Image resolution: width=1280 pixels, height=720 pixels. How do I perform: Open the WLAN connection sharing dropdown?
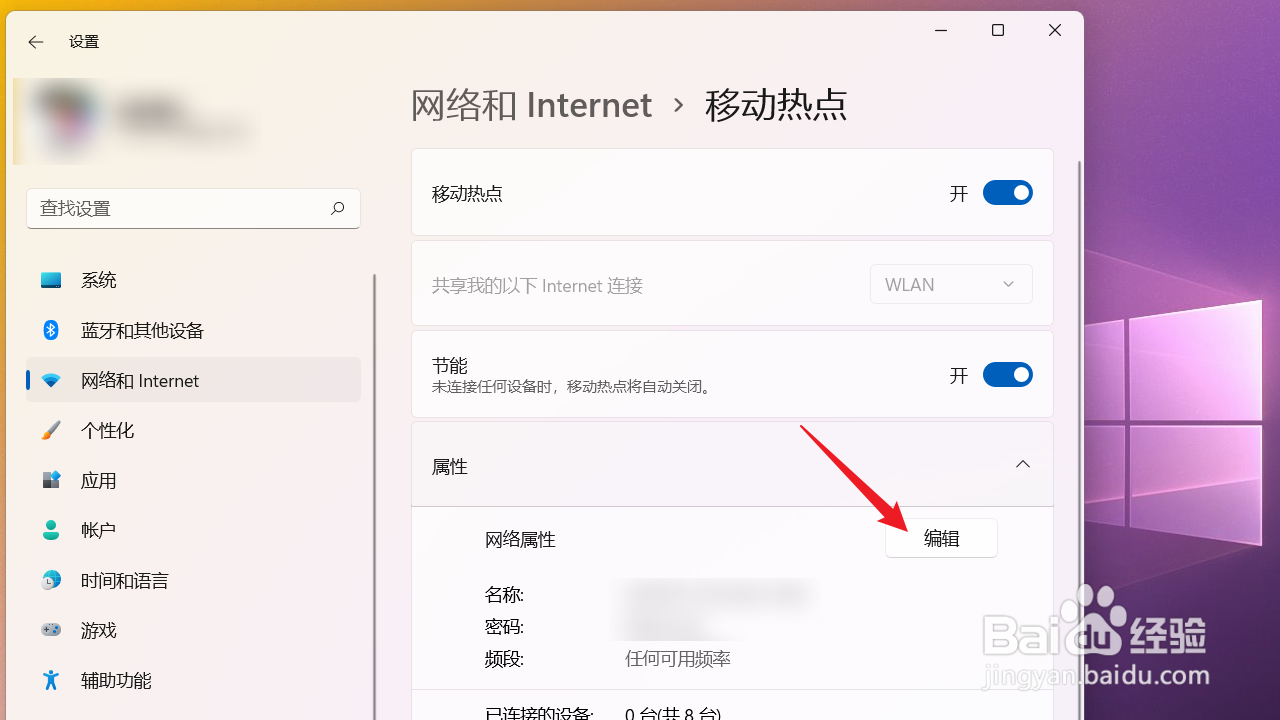coord(950,284)
